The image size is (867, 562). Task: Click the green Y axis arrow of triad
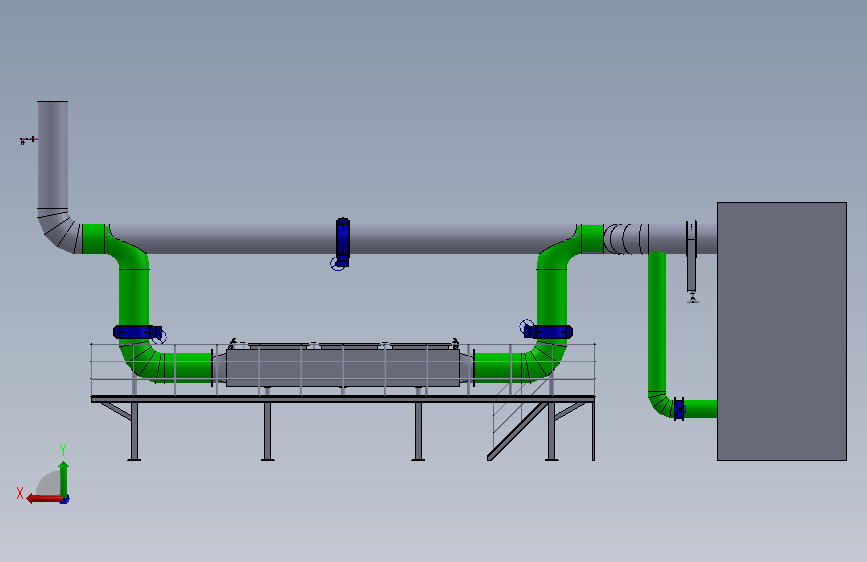(64, 478)
